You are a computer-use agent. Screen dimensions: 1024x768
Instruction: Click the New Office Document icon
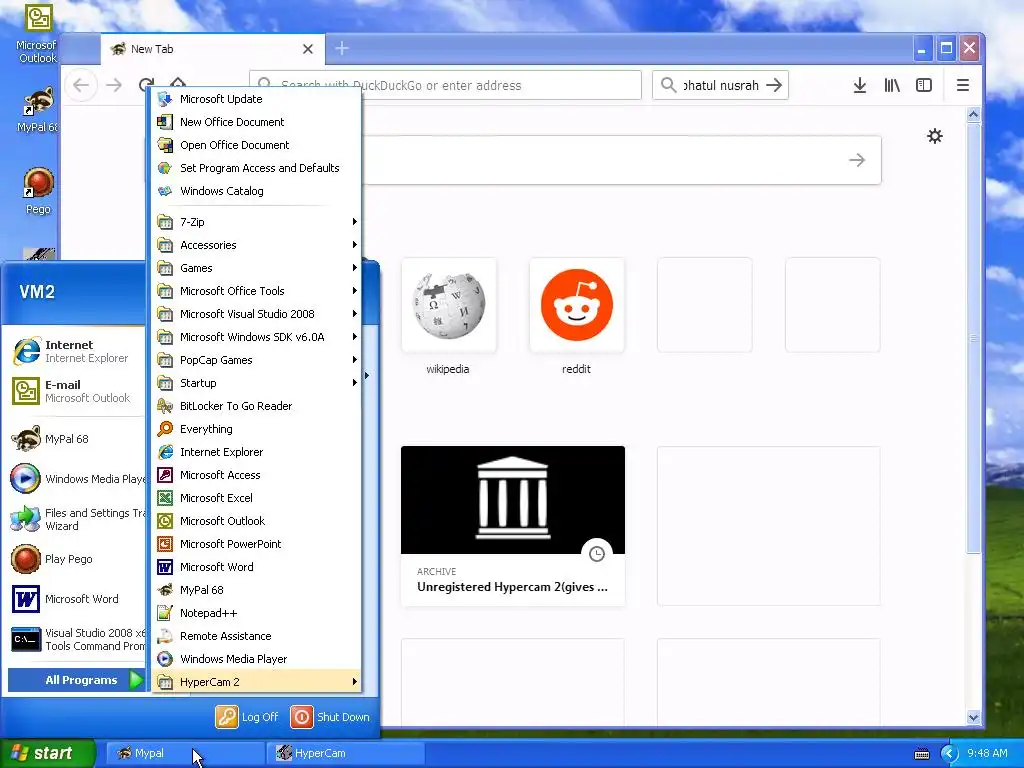click(x=165, y=122)
